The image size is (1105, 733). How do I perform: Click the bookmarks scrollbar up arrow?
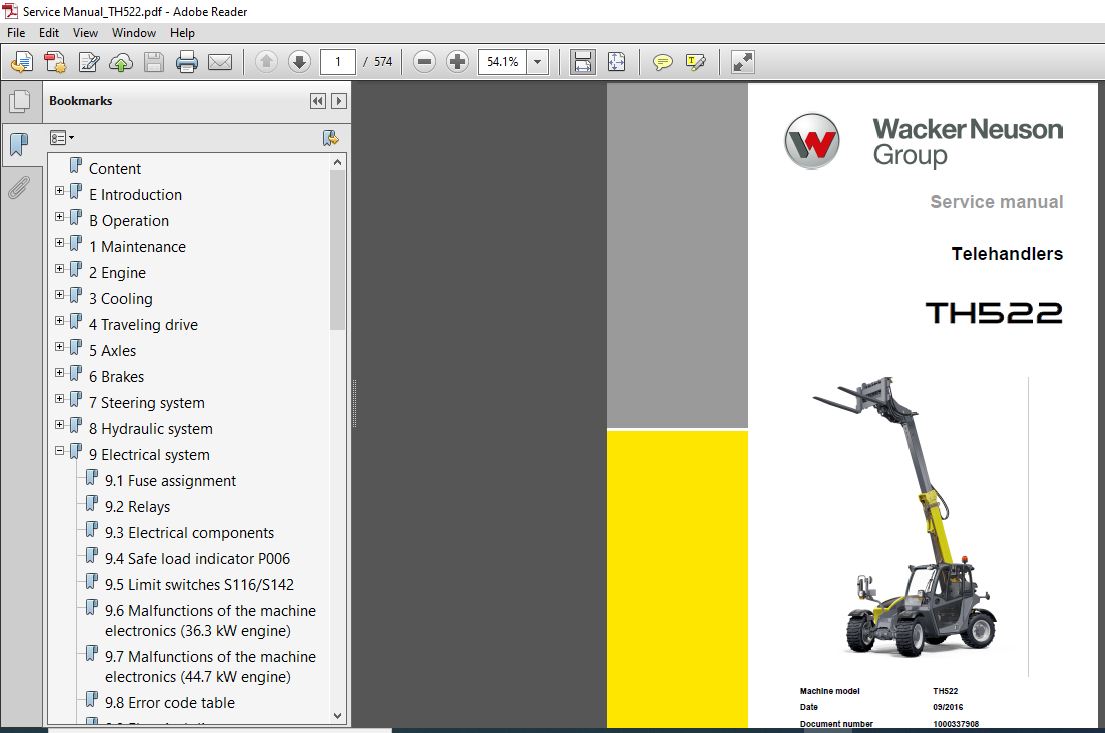point(338,162)
